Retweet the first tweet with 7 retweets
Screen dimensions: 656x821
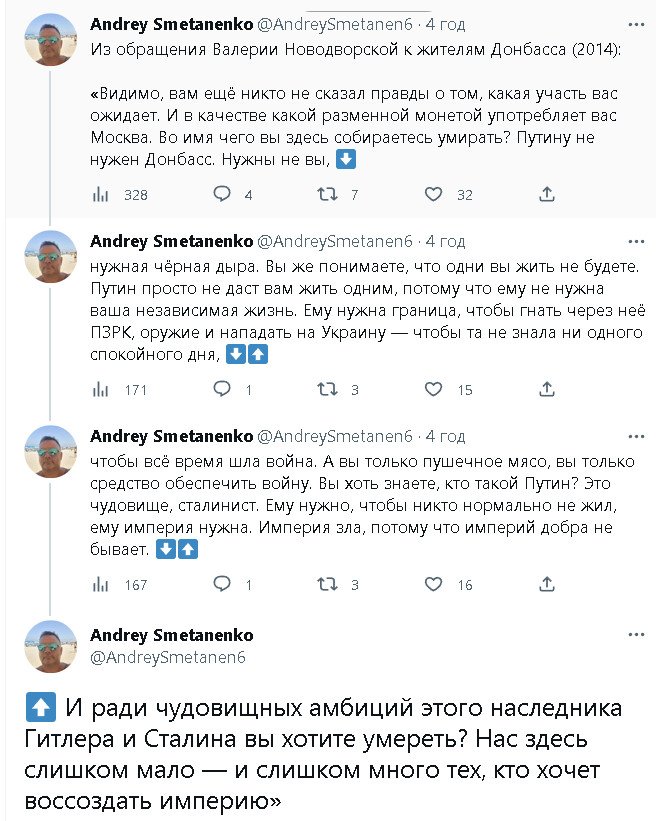pos(327,195)
